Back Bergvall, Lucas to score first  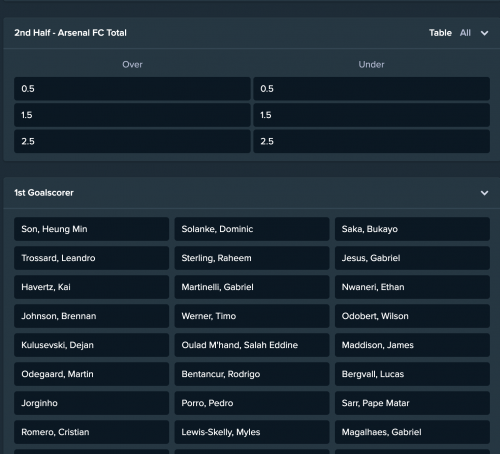tap(412, 374)
